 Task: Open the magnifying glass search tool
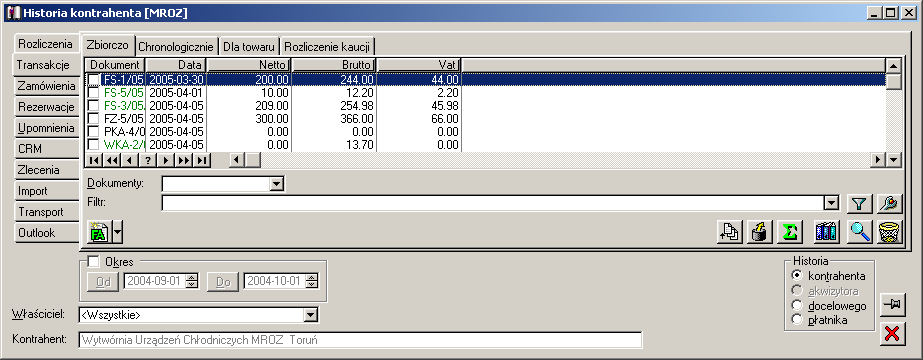coord(859,232)
